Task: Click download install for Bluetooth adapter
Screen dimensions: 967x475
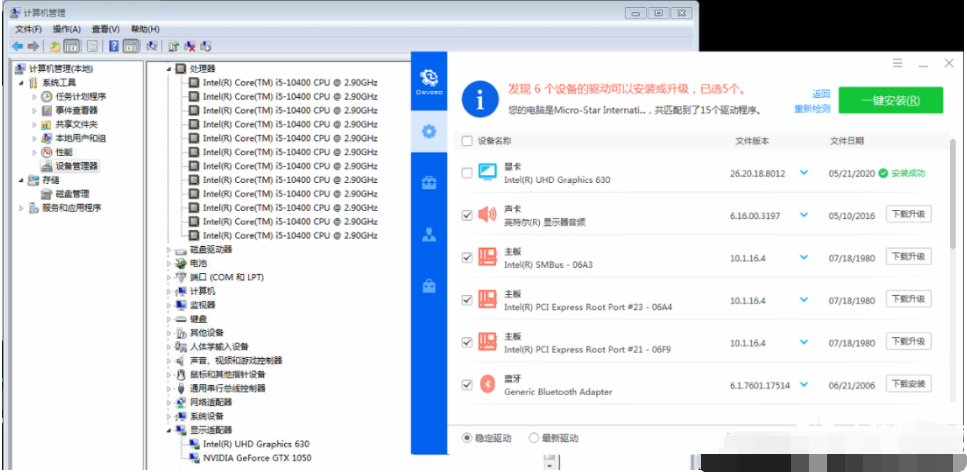Action: click(x=908, y=384)
